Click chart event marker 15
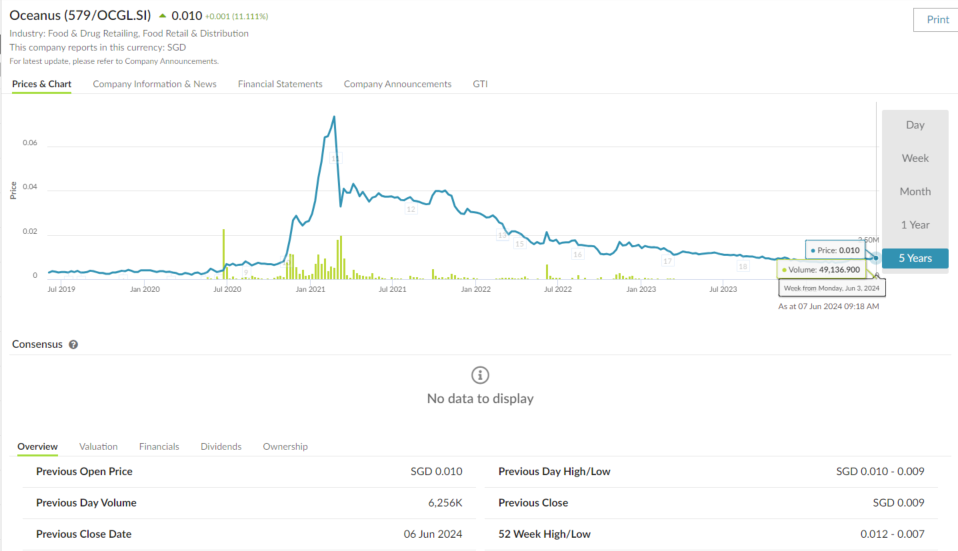Image resolution: width=958 pixels, height=551 pixels. (519, 244)
